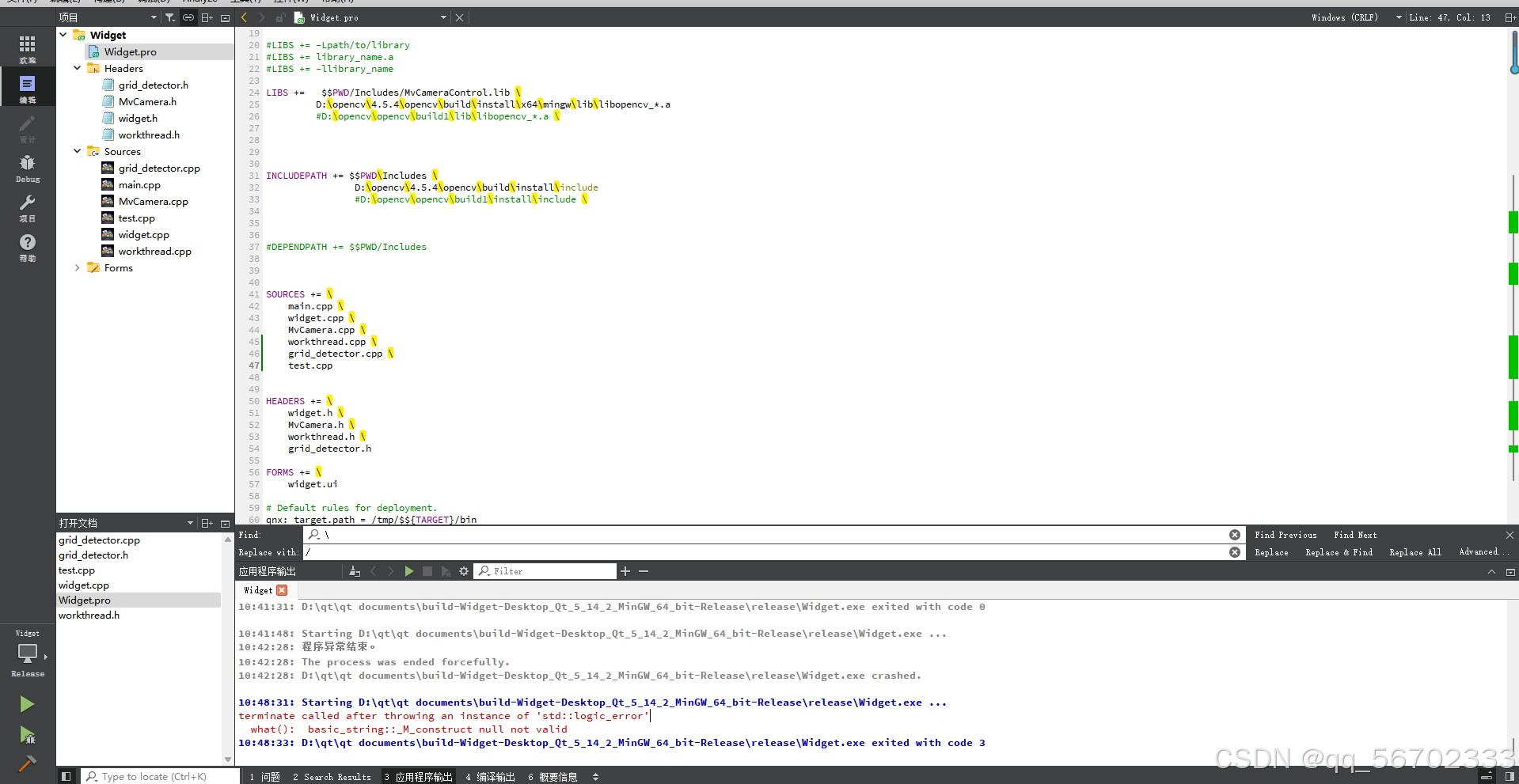The height and width of the screenshot is (784, 1519).
Task: Collapse the Sources folder
Action: point(77,151)
